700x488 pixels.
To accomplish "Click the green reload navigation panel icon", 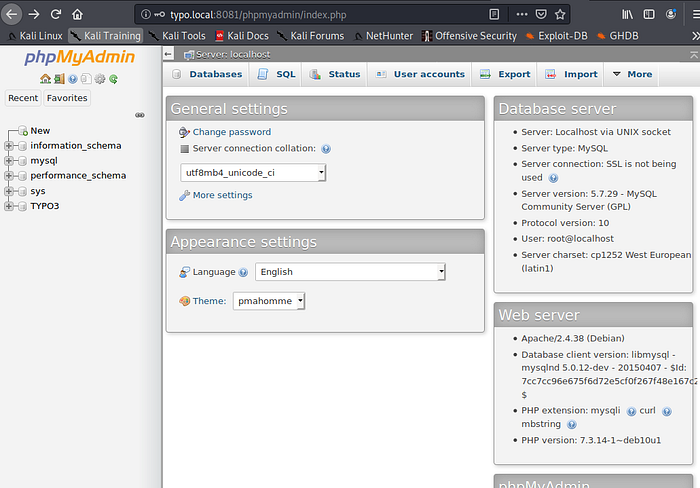I will (x=114, y=79).
